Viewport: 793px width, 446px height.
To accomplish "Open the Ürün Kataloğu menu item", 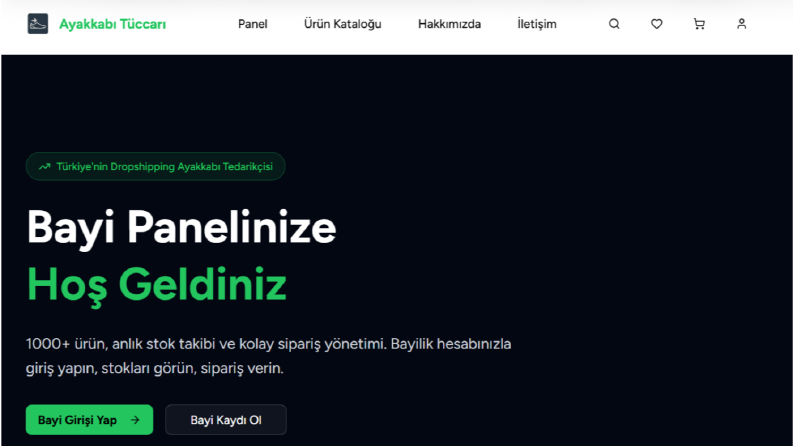I will [x=342, y=24].
